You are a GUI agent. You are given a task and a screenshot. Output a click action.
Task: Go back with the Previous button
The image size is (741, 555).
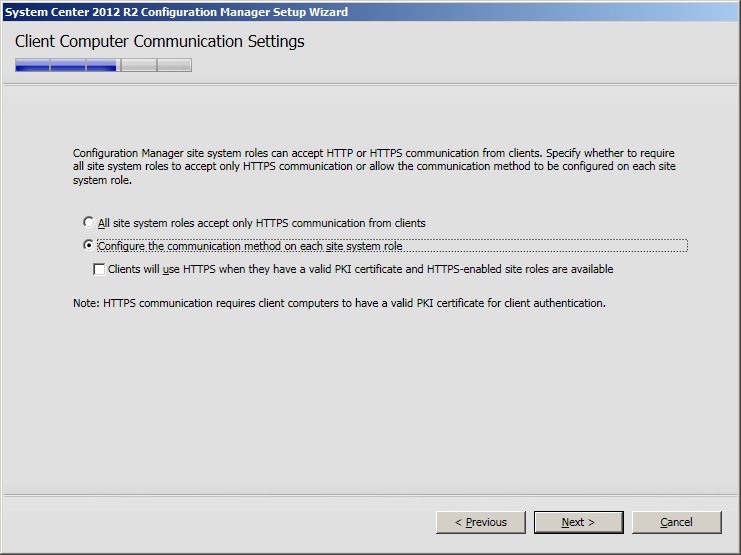click(x=481, y=522)
